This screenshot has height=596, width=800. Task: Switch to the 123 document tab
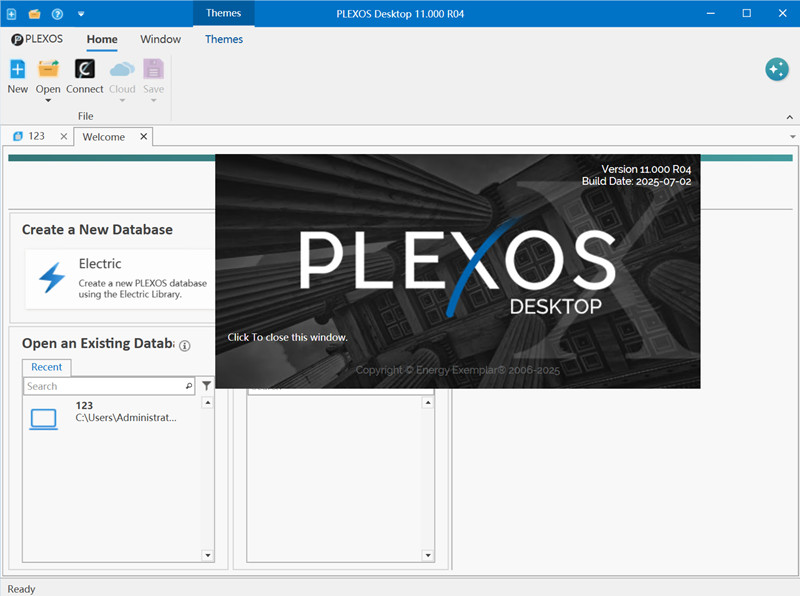click(x=35, y=136)
